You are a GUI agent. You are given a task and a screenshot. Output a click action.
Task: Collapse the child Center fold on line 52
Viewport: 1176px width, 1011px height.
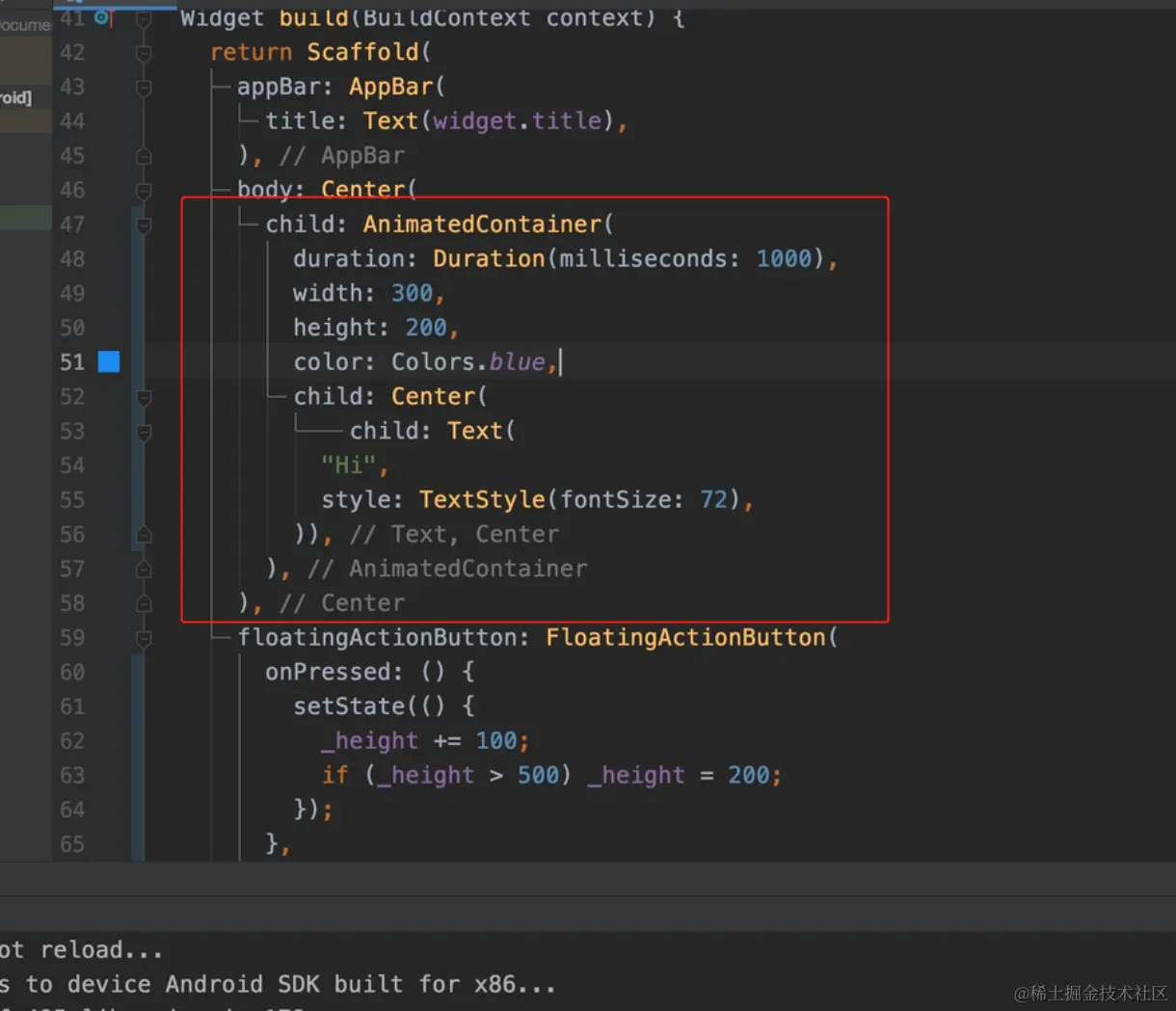click(x=144, y=396)
